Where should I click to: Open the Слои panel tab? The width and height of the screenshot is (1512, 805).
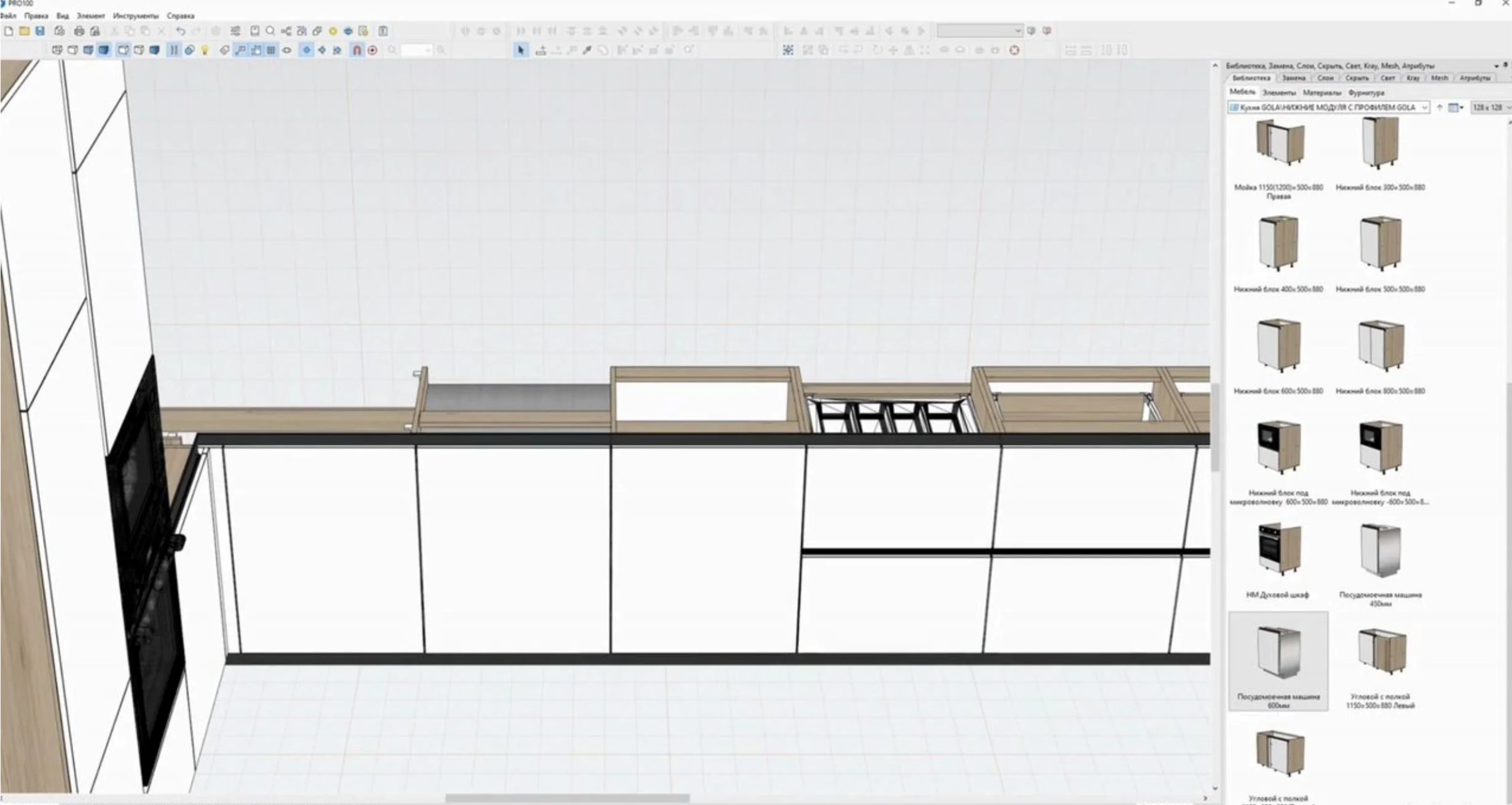1325,78
